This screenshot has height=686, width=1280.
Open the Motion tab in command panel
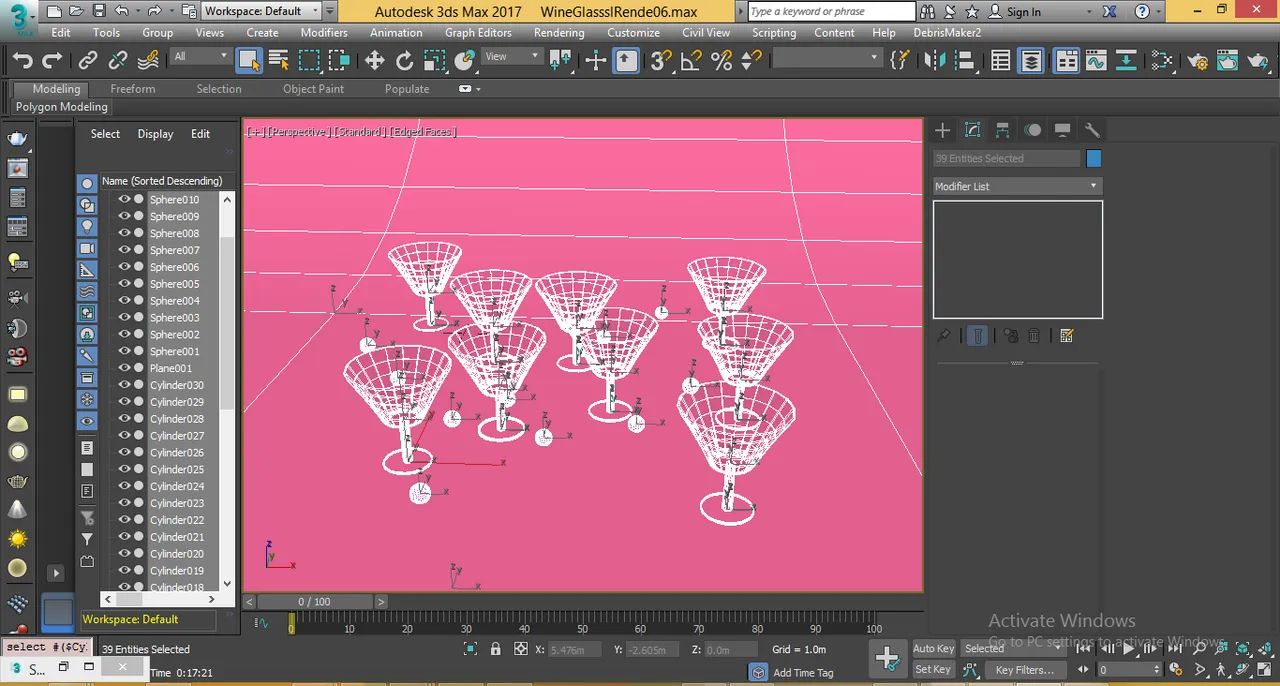coord(1032,130)
